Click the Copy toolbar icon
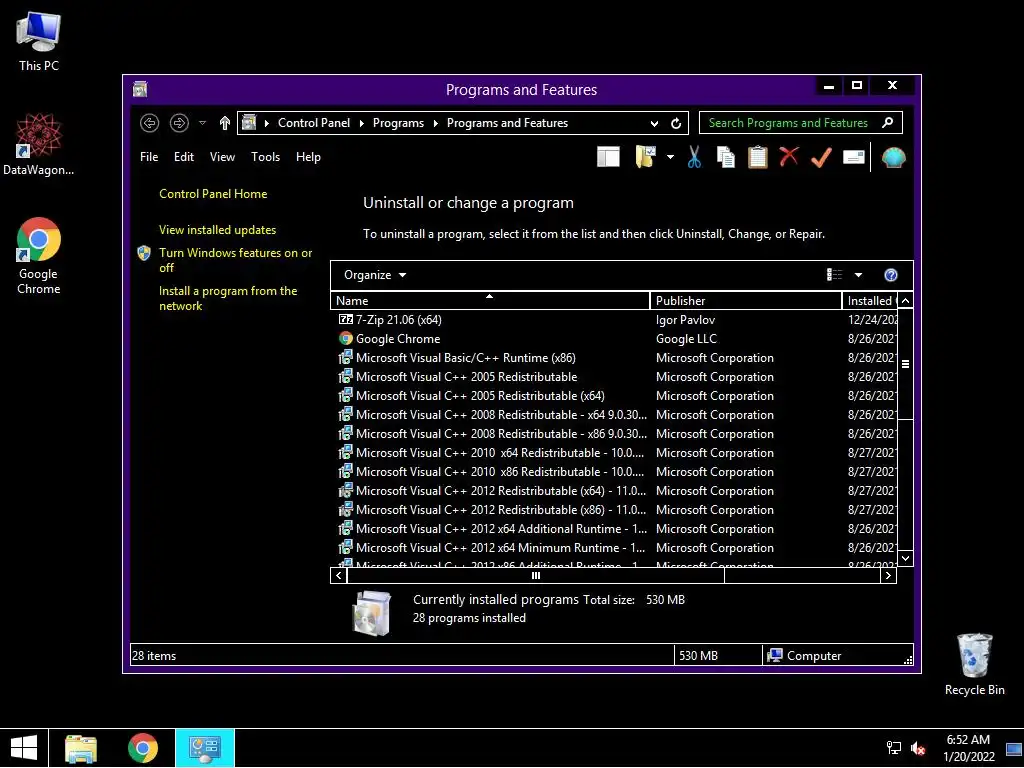Image resolution: width=1024 pixels, height=768 pixels. click(726, 157)
